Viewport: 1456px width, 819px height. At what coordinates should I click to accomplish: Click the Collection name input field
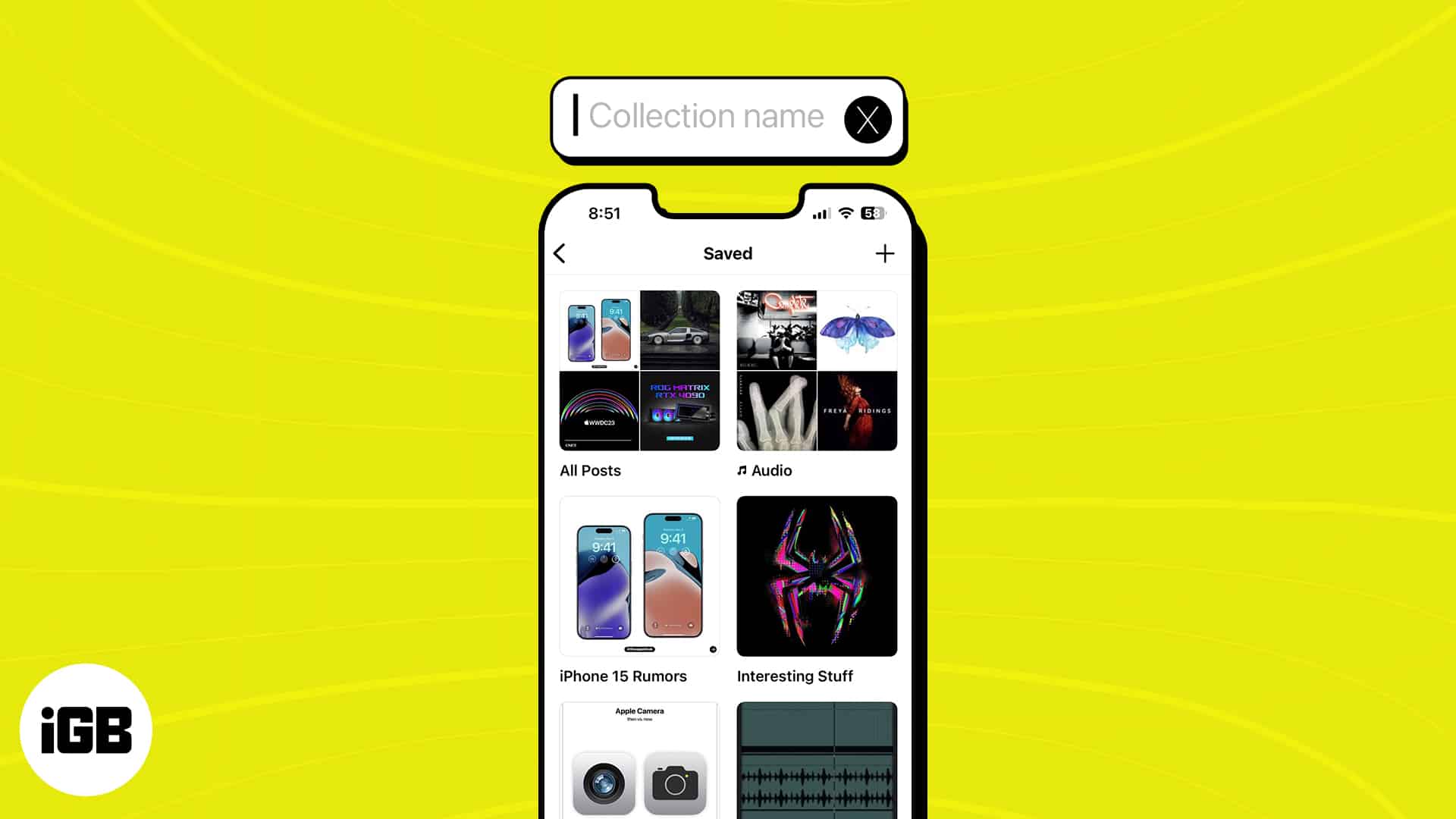(706, 118)
